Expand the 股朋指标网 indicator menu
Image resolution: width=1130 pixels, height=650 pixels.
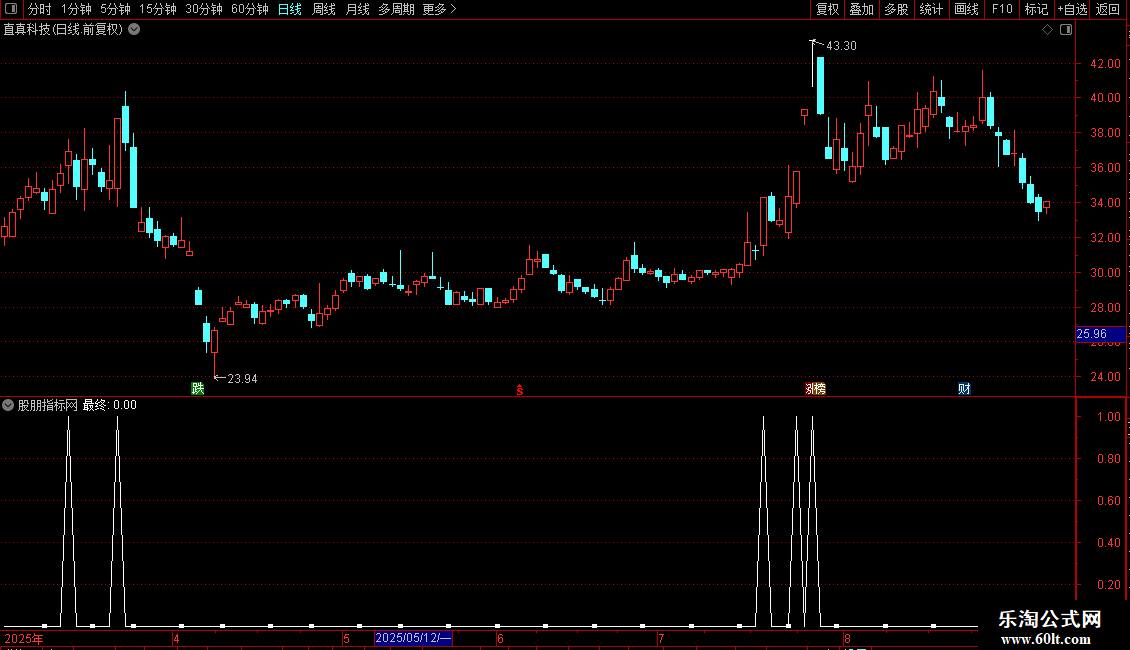(8, 405)
